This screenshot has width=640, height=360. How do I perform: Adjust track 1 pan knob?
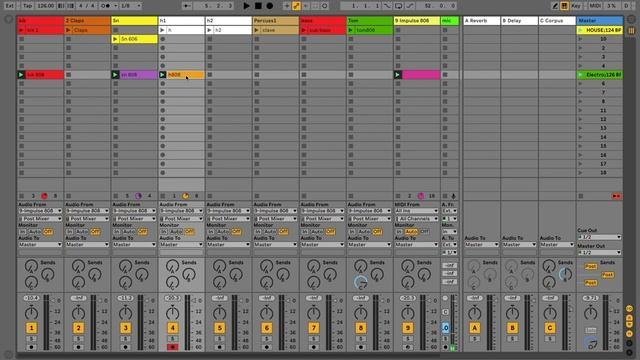(31, 313)
